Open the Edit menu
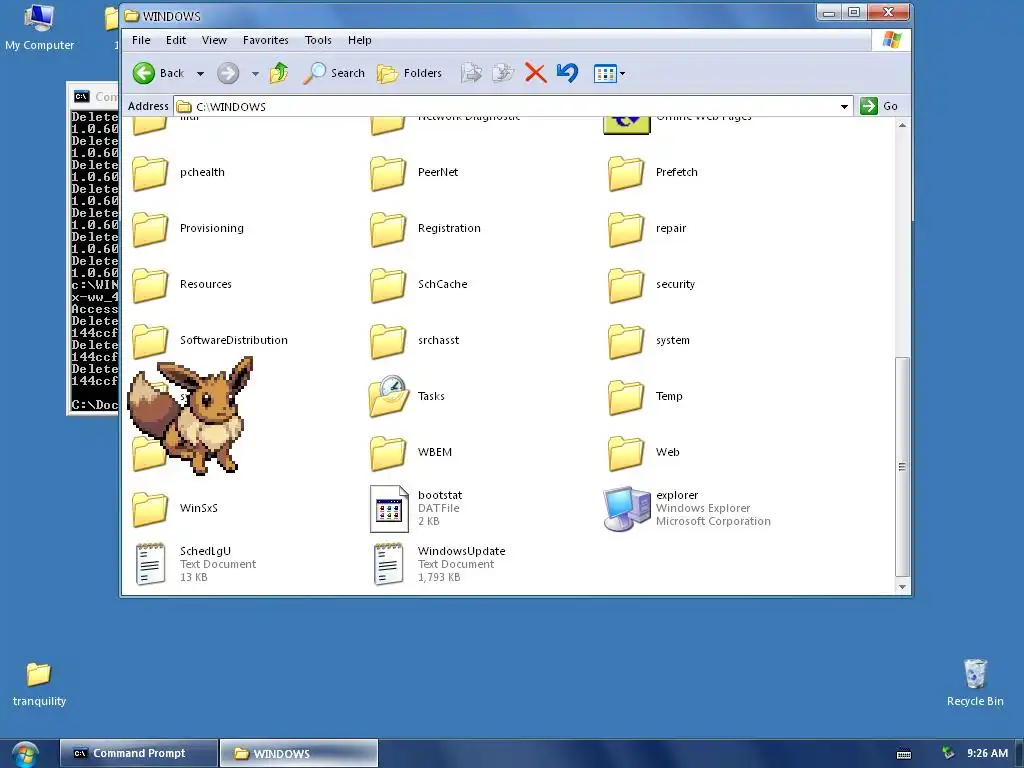 [x=176, y=40]
